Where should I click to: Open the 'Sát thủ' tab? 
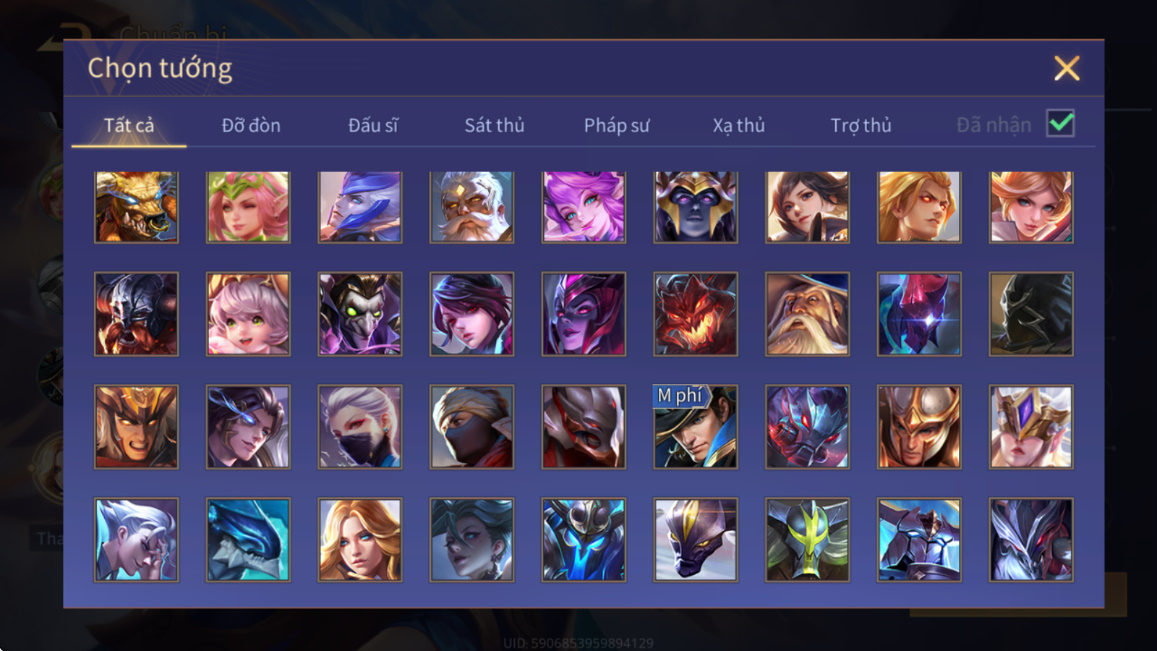494,125
